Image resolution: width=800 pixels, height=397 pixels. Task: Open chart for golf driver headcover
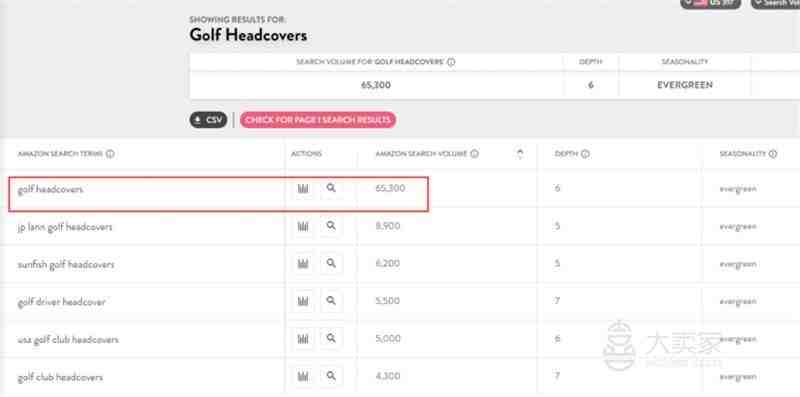coord(303,301)
